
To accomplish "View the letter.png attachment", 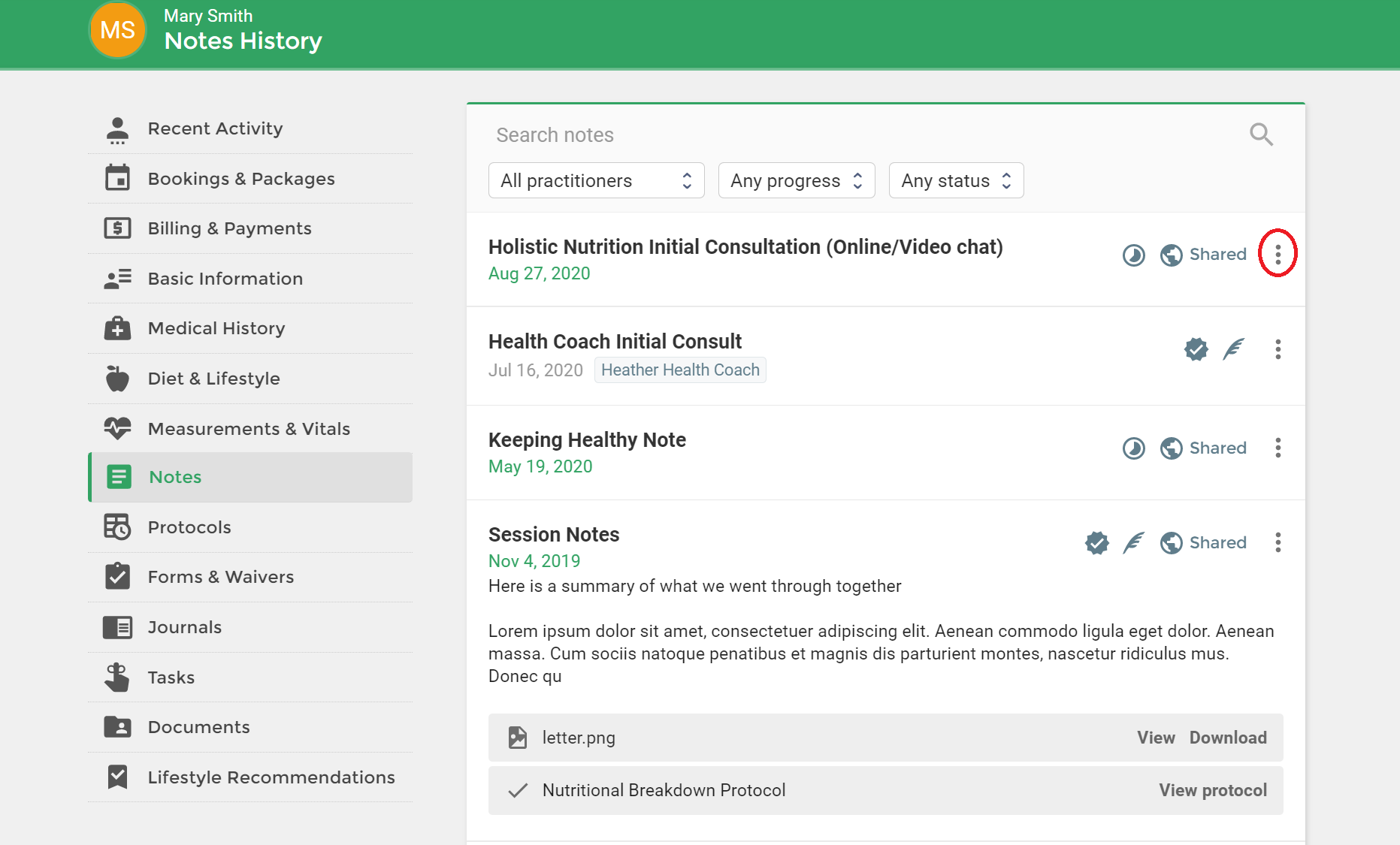I will 1156,738.
